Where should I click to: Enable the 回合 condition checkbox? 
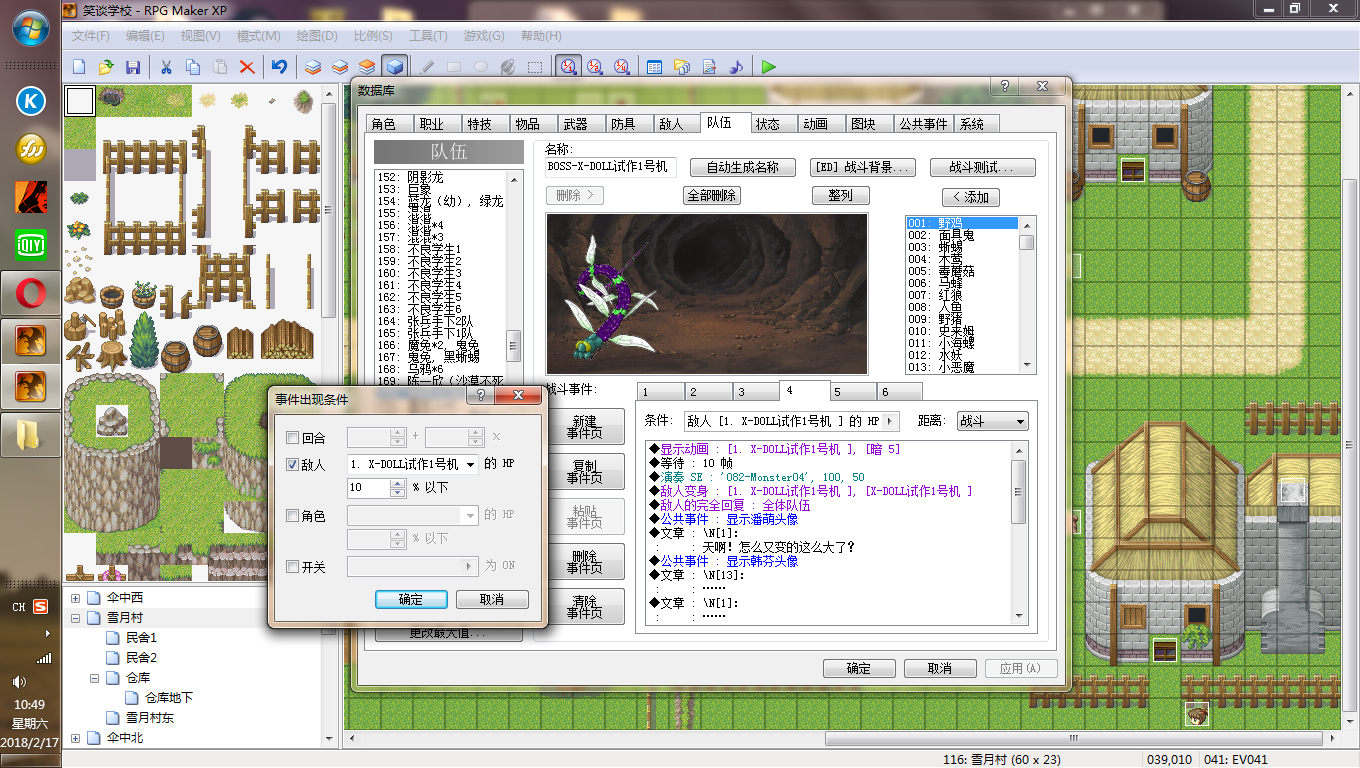(x=293, y=438)
